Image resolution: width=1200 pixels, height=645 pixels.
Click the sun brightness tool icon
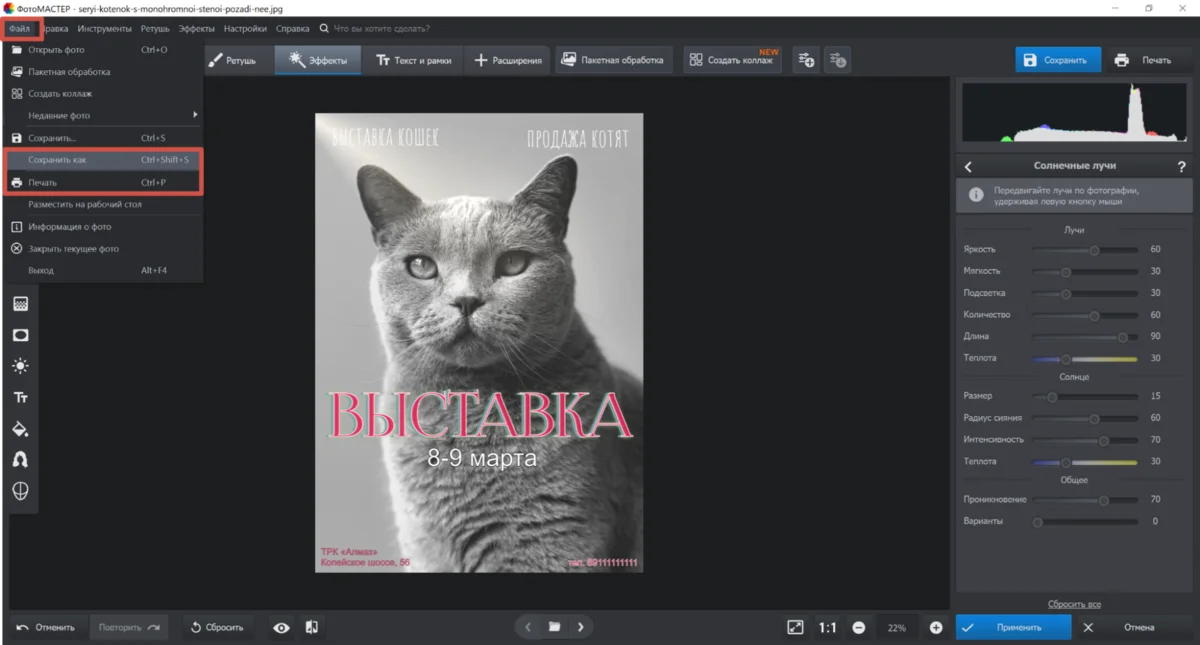pyautogui.click(x=20, y=366)
